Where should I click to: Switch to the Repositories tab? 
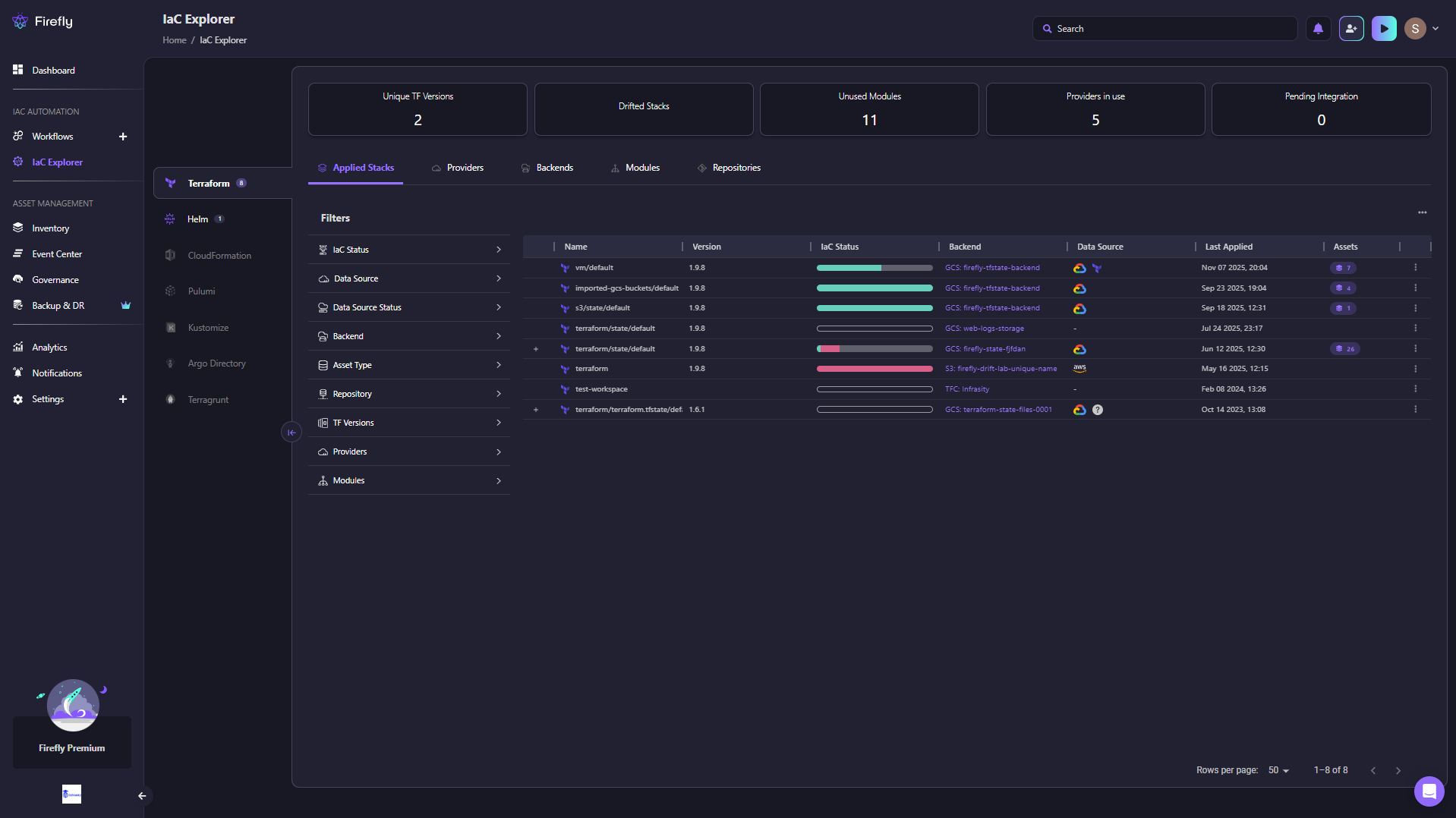[729, 168]
